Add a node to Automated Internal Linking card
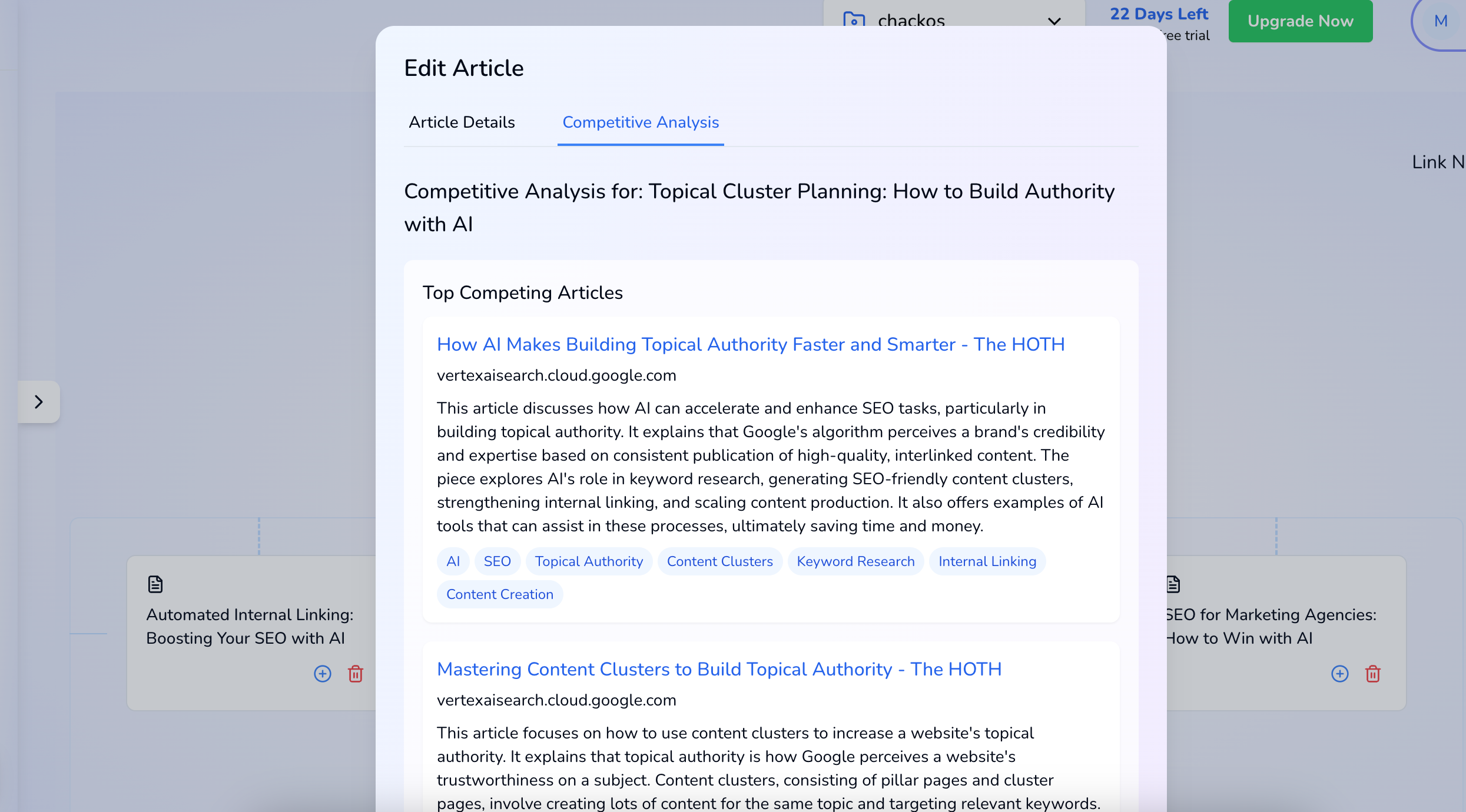The image size is (1466, 812). click(323, 674)
